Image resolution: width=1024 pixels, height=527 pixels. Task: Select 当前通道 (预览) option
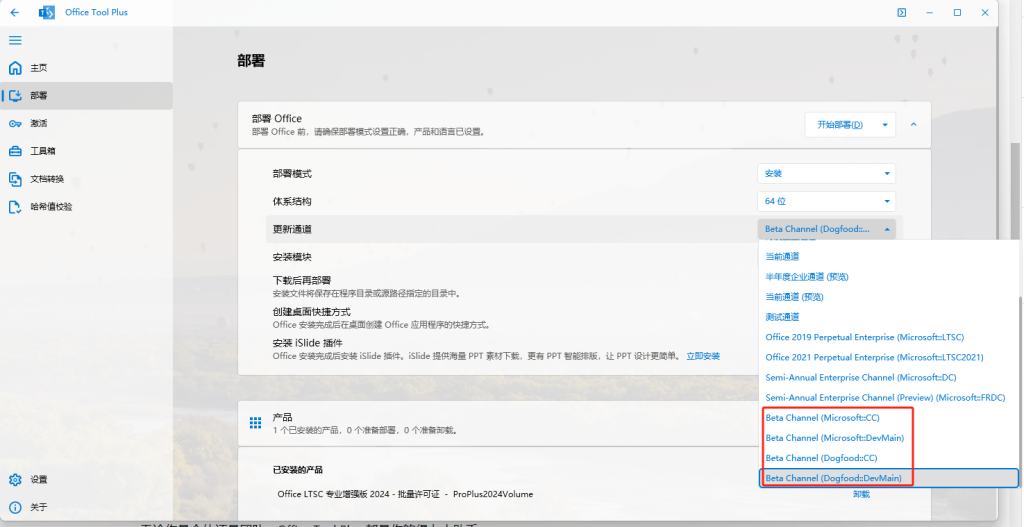coord(889,297)
